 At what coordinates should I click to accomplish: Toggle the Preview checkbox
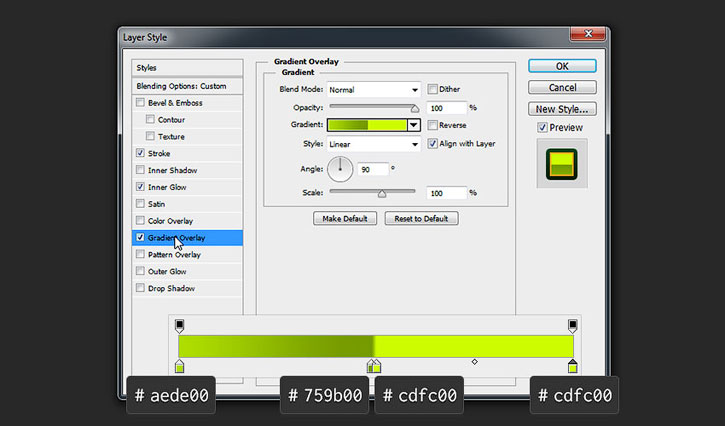pyautogui.click(x=542, y=127)
